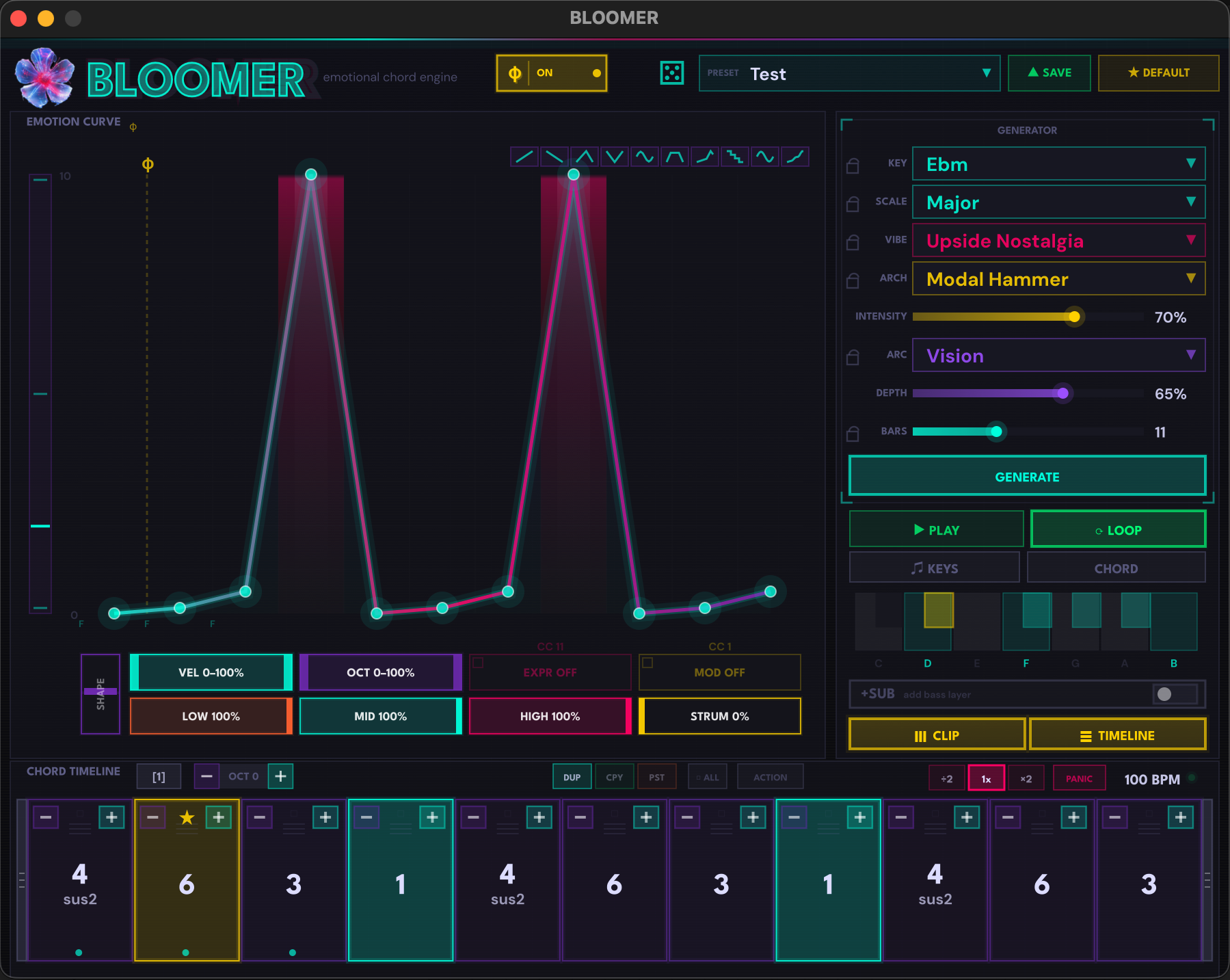Click the lock icon next to BARS
This screenshot has width=1230, height=980.
pos(853,434)
